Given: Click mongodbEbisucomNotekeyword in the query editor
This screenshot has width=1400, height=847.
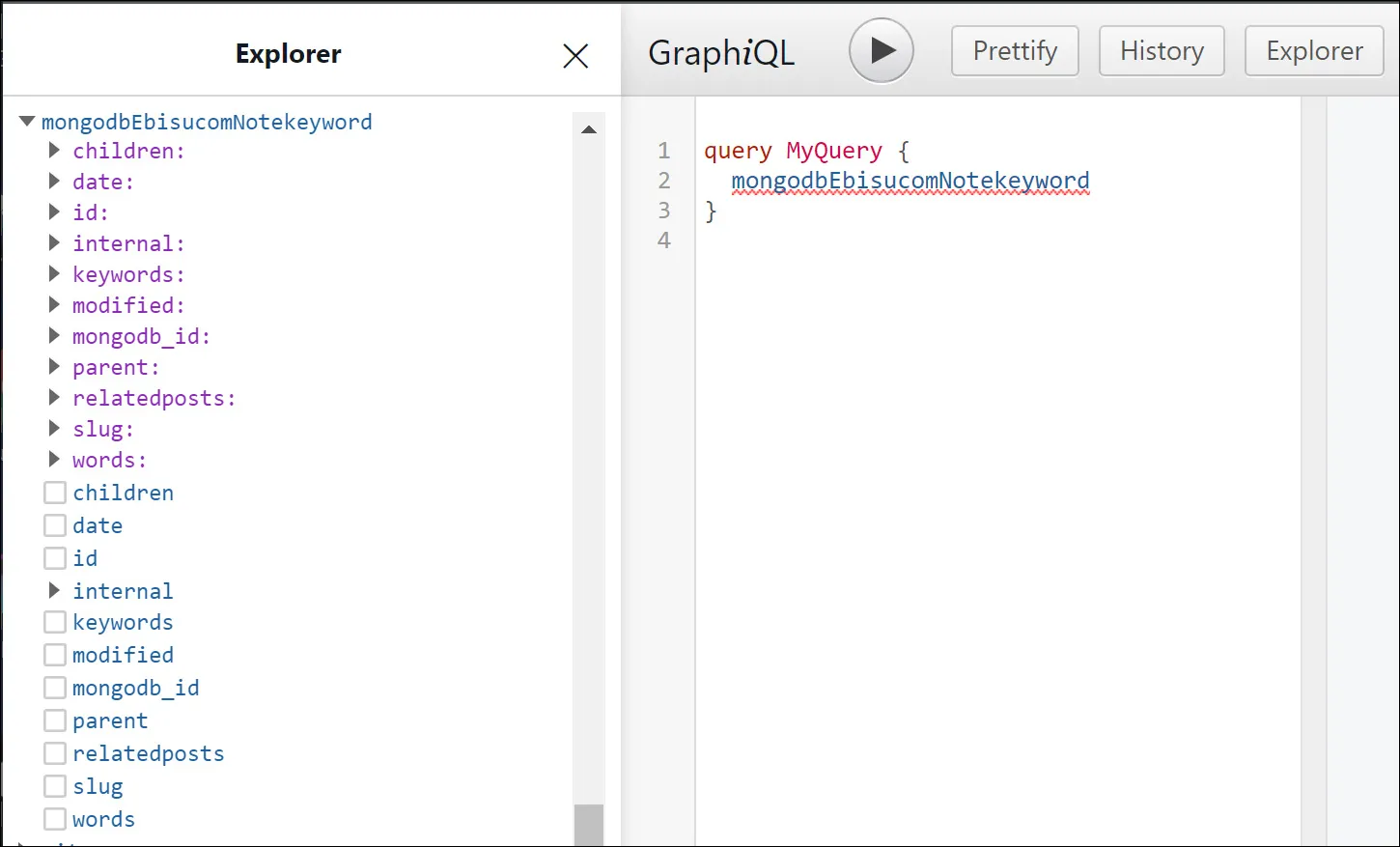Looking at the screenshot, I should (910, 181).
